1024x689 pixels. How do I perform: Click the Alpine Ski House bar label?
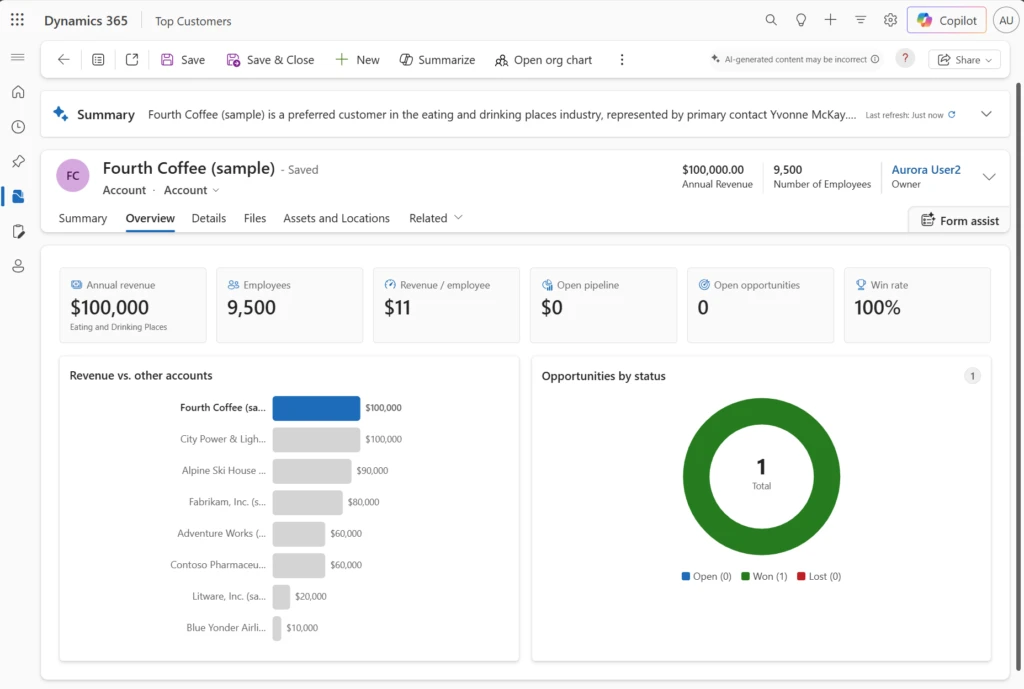point(224,470)
